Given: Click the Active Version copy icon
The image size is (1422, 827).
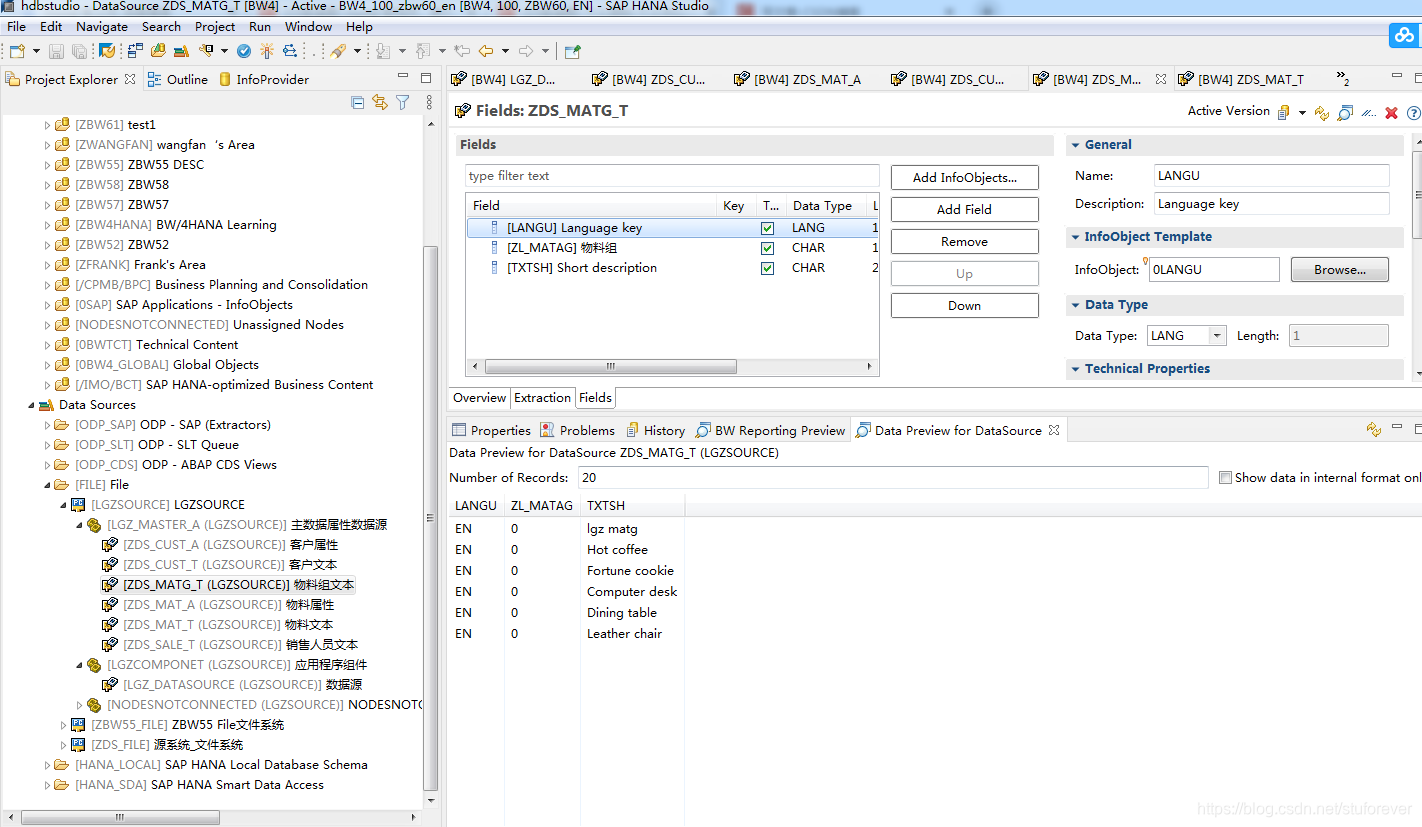Looking at the screenshot, I should click(1284, 112).
